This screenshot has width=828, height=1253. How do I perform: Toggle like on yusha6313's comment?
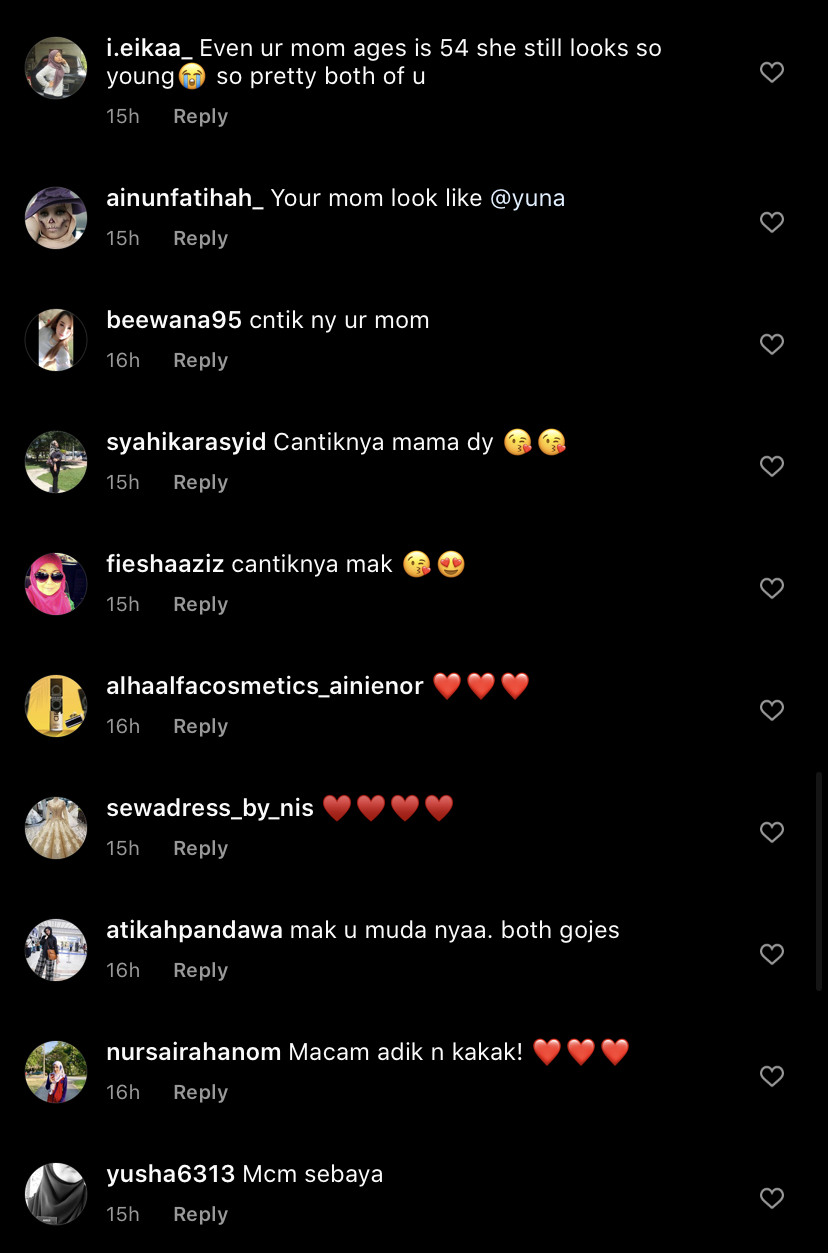[x=772, y=1198]
